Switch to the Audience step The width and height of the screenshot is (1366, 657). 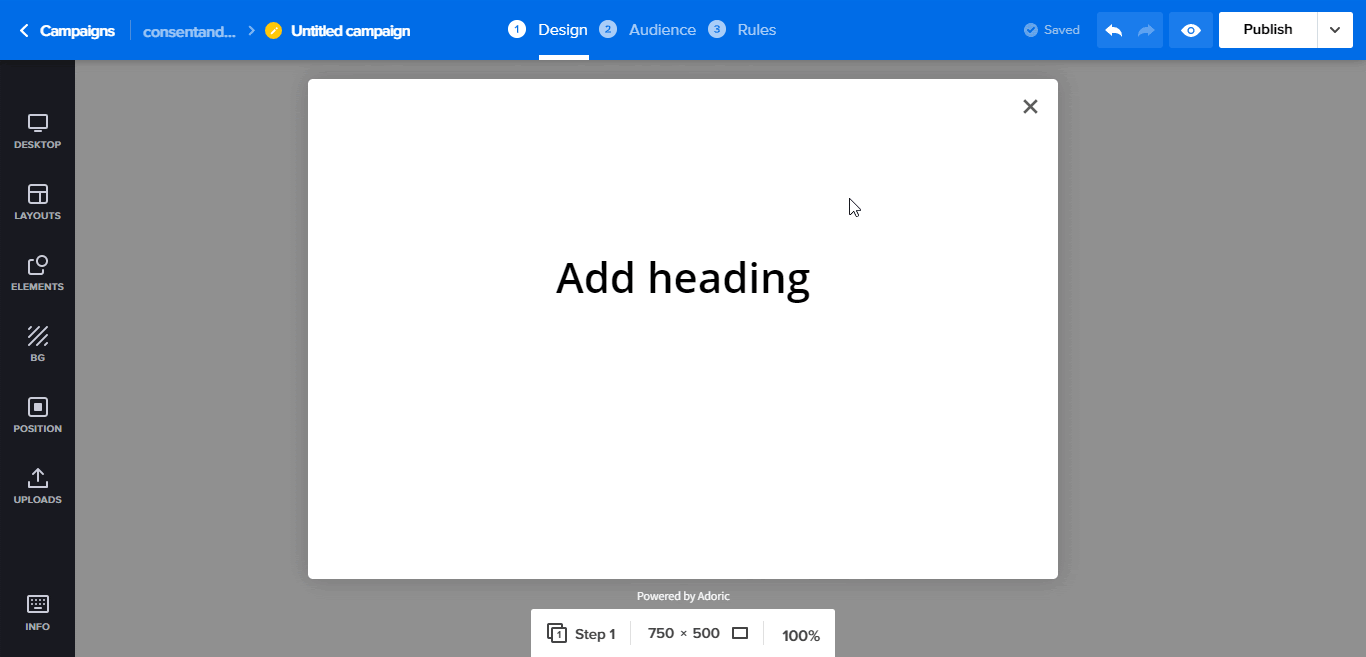tap(662, 29)
